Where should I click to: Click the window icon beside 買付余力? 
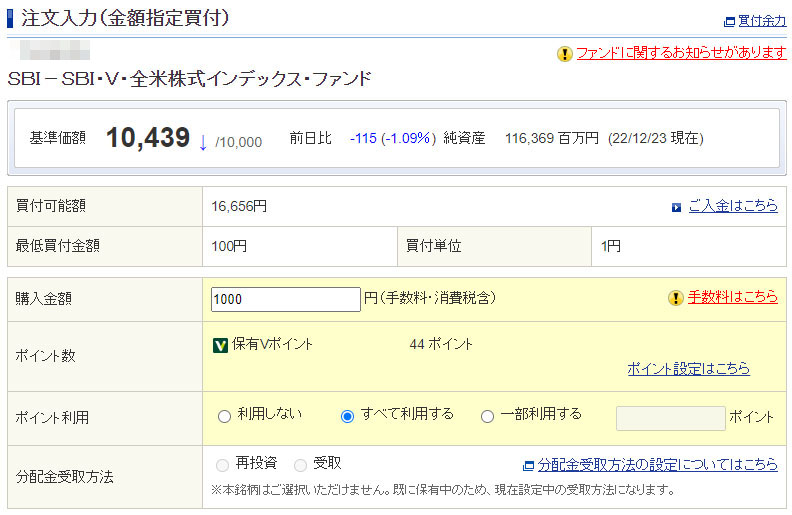729,21
